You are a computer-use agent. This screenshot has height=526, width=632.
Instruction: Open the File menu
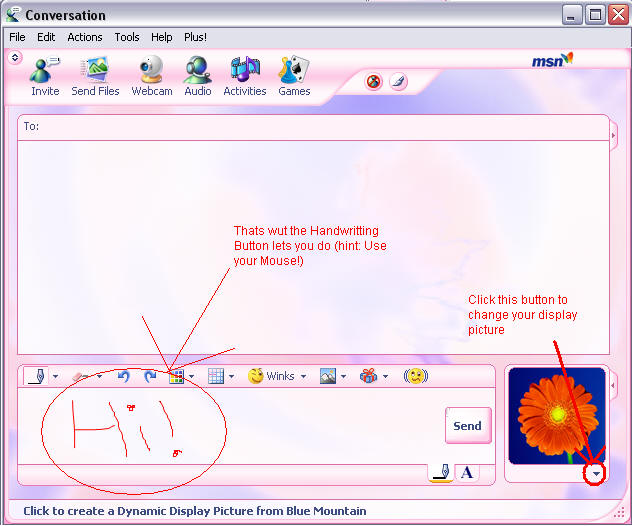pos(17,37)
